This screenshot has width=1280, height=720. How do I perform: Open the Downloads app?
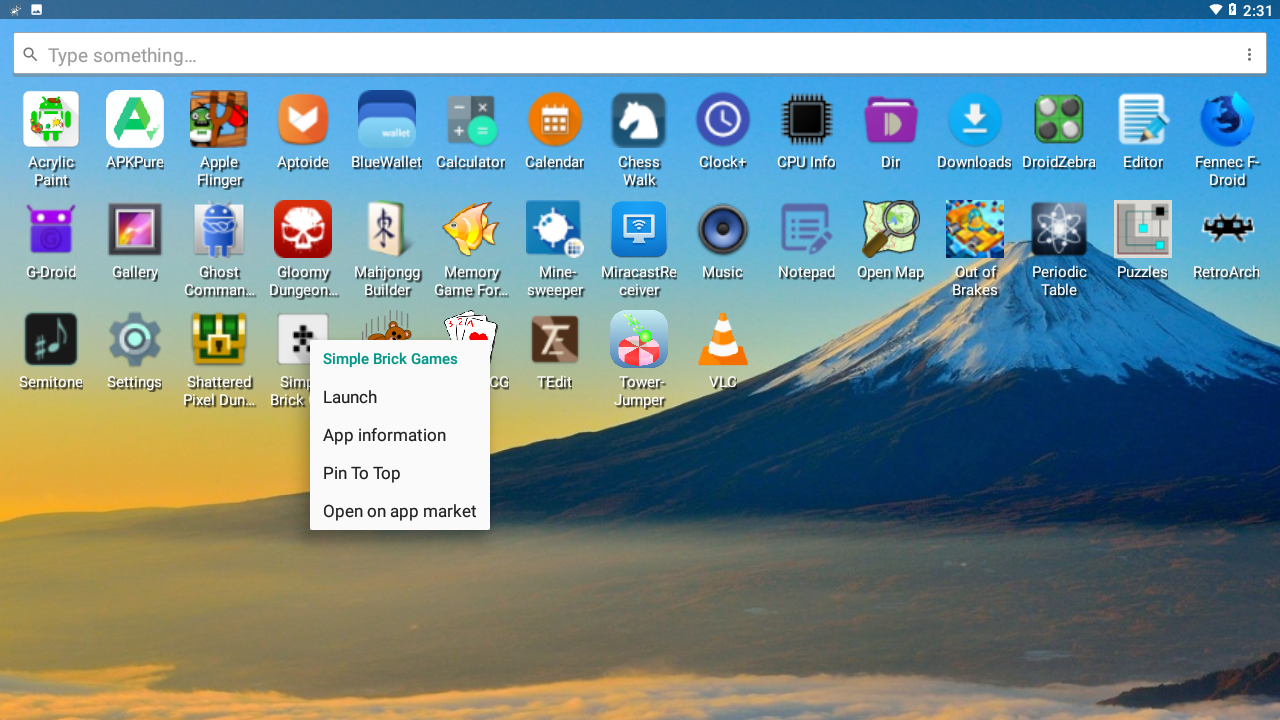[975, 120]
